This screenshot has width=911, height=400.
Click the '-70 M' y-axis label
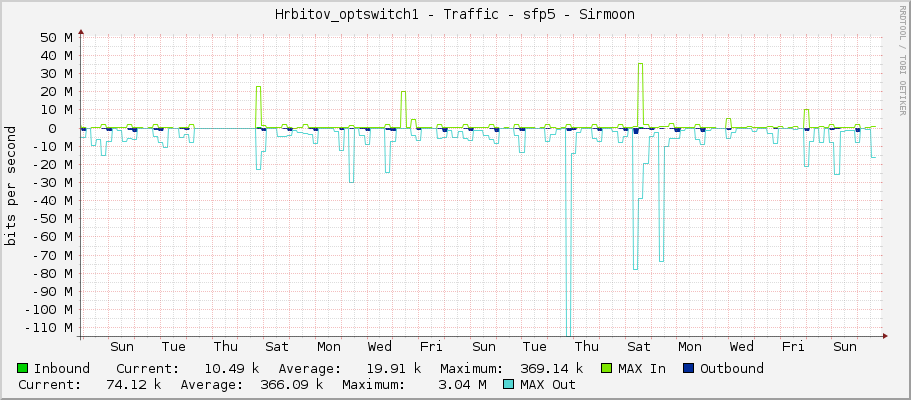pos(53,255)
